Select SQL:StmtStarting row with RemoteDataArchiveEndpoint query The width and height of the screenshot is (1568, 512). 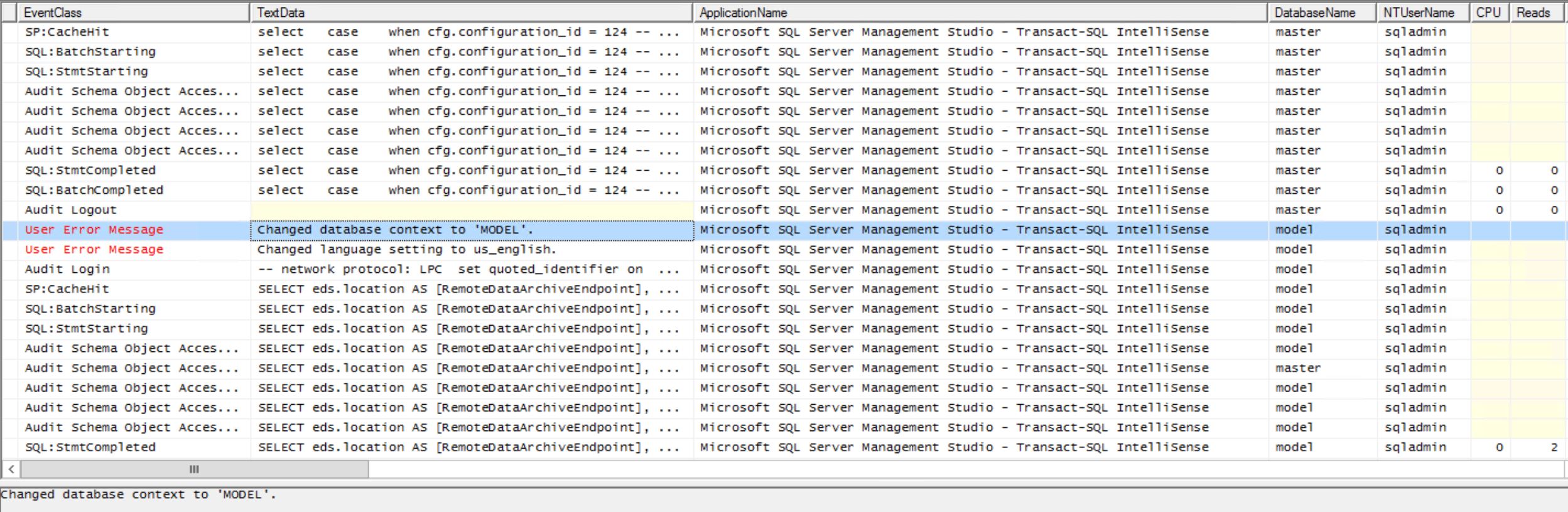(784, 329)
